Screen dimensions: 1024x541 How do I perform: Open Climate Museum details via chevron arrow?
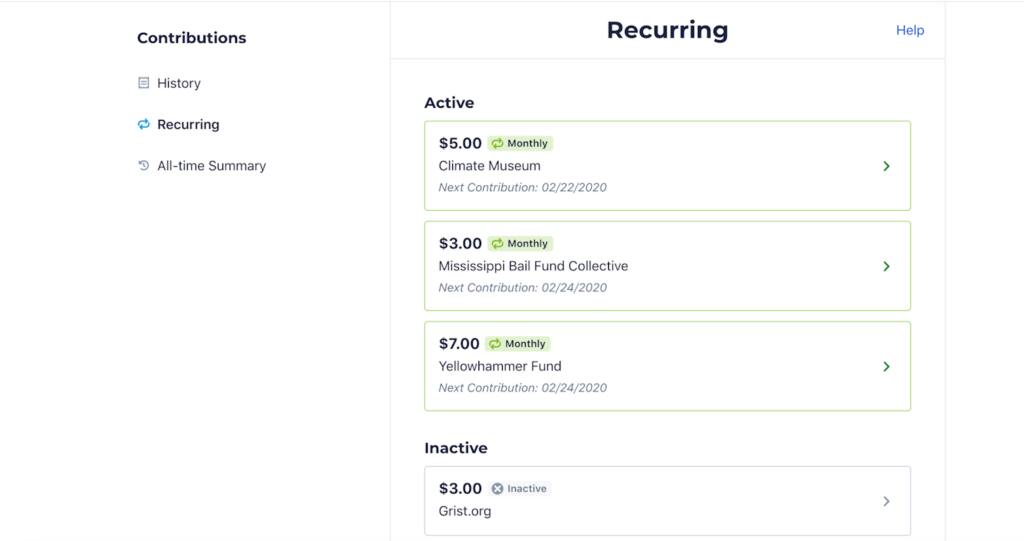coord(886,166)
